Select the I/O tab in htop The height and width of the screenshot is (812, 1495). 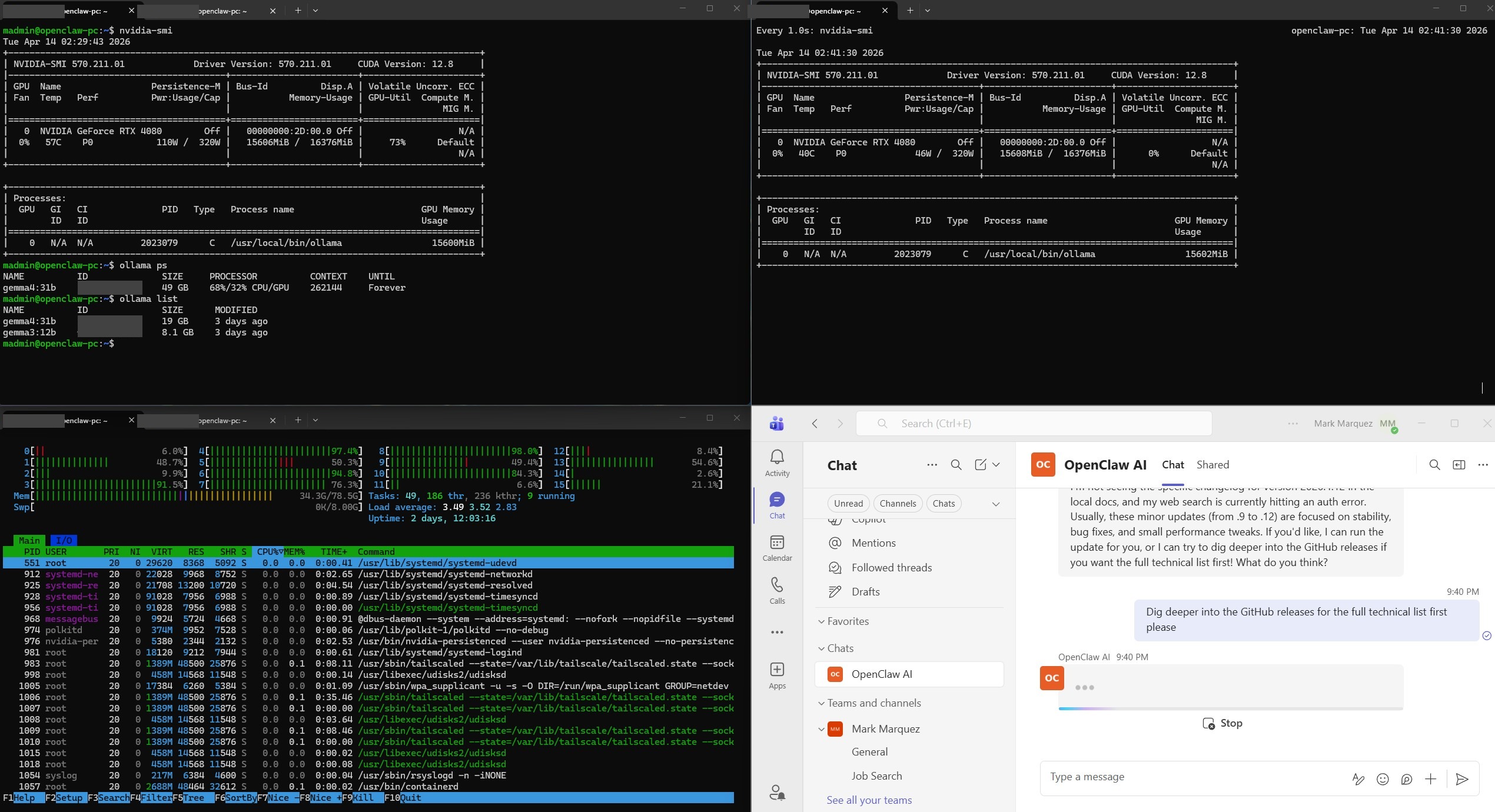tap(64, 540)
